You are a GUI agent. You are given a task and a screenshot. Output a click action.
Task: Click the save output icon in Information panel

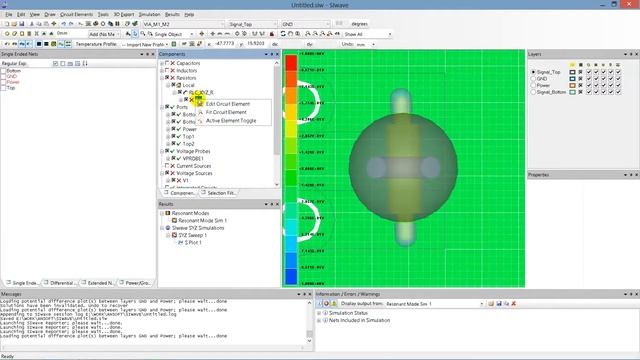click(x=499, y=304)
